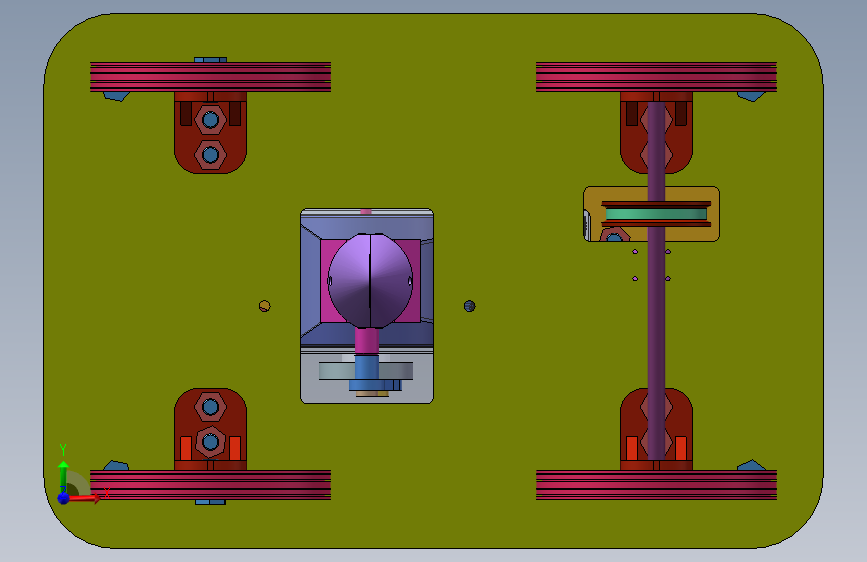This screenshot has width=867, height=562.
Task: Select the gray disc at bottom of center housing
Action: pyautogui.click(x=366, y=371)
